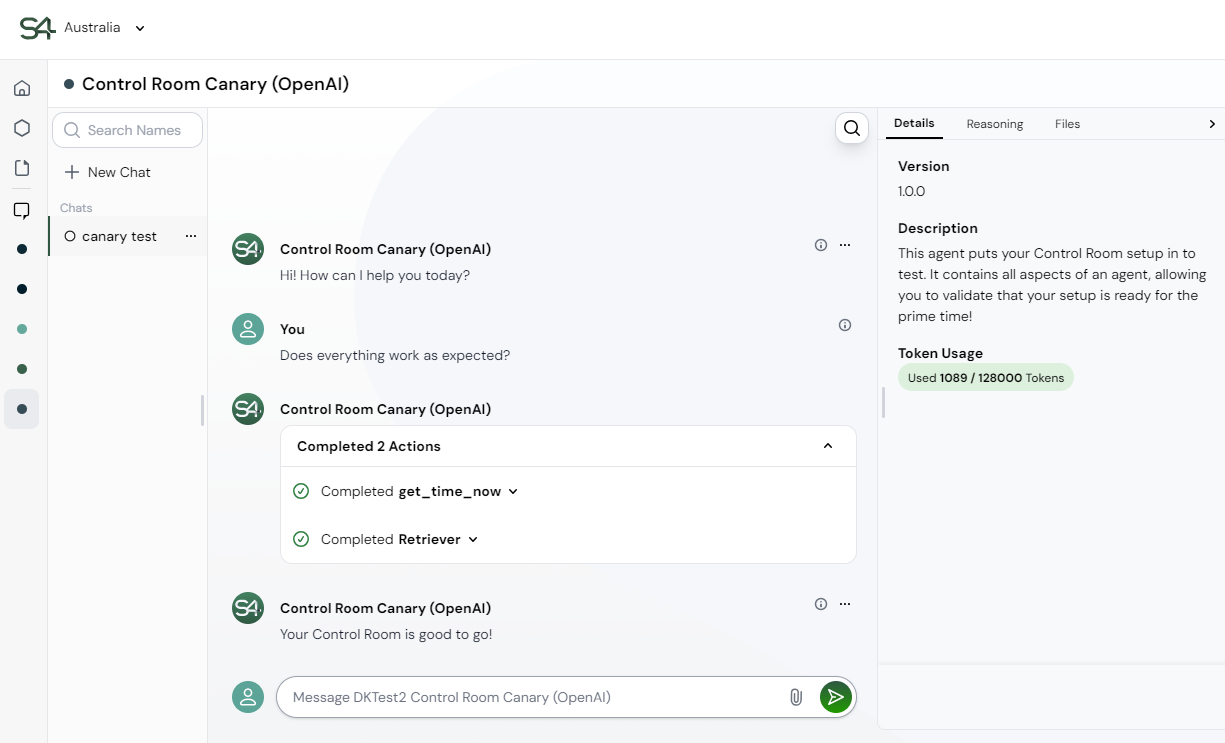Click the chat list resize handle
Image resolution: width=1225 pixels, height=743 pixels.
coord(203,410)
